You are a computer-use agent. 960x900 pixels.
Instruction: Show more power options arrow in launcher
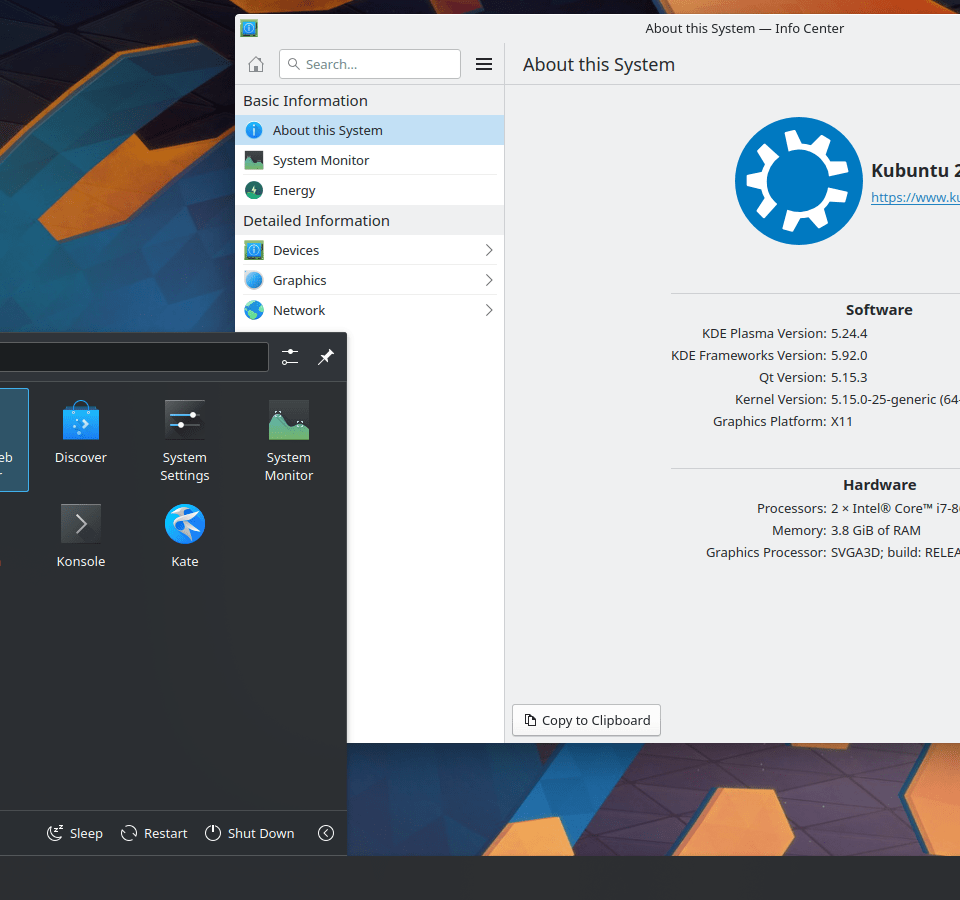326,833
